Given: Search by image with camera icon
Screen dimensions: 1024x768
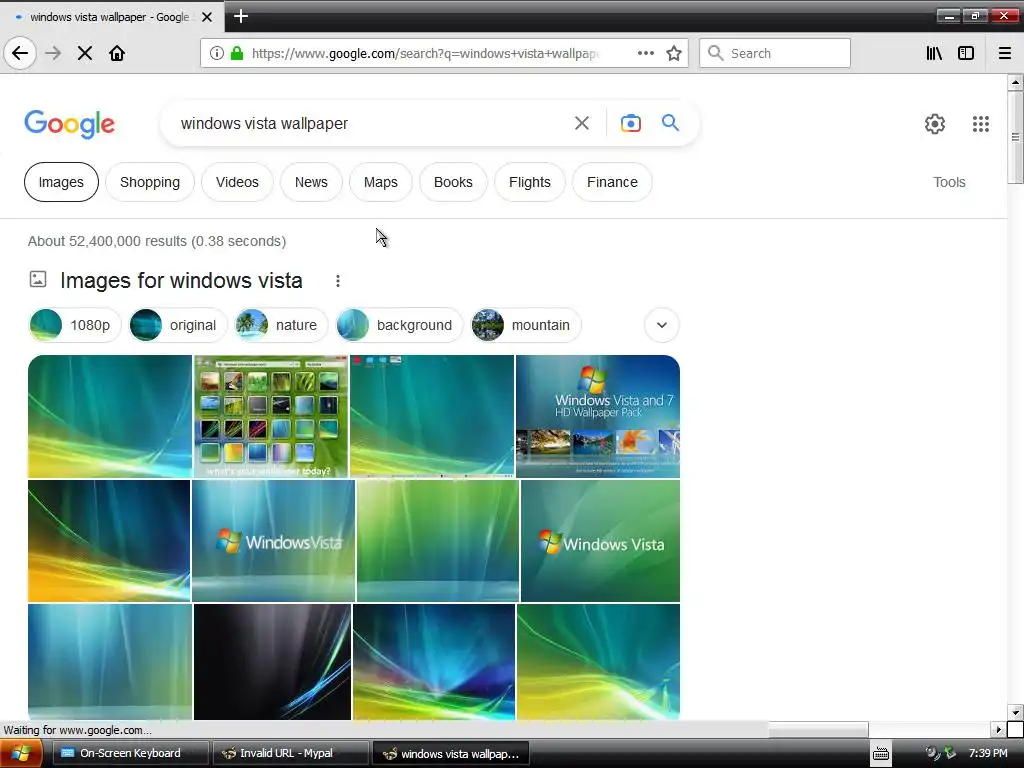Looking at the screenshot, I should (x=630, y=123).
